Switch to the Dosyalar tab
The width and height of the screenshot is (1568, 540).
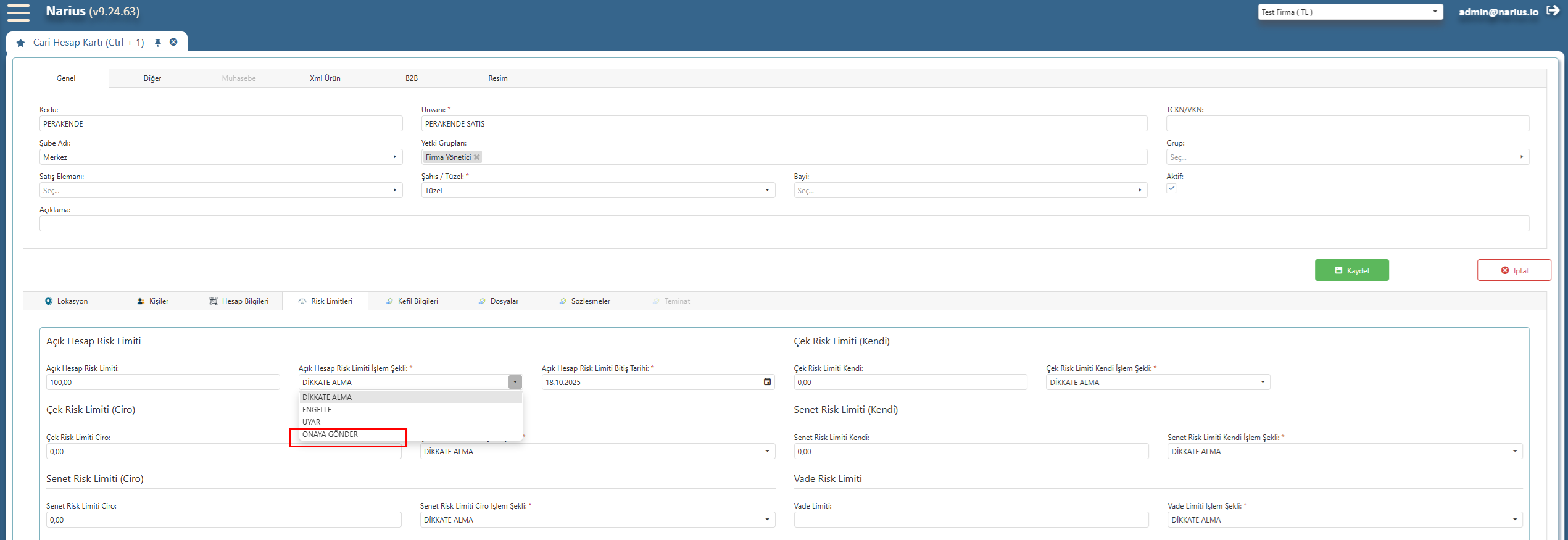point(499,301)
